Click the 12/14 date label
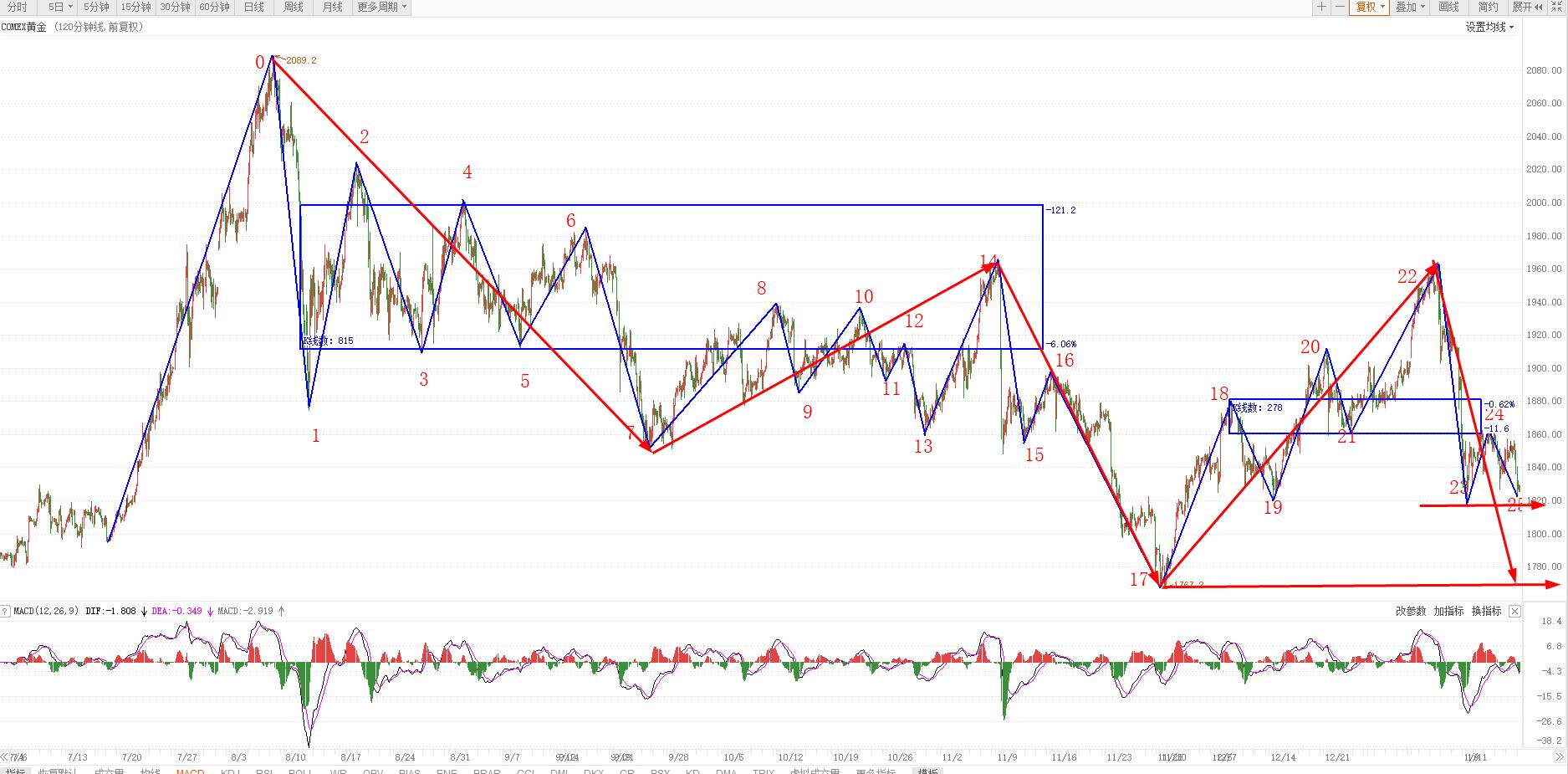 click(x=1283, y=757)
